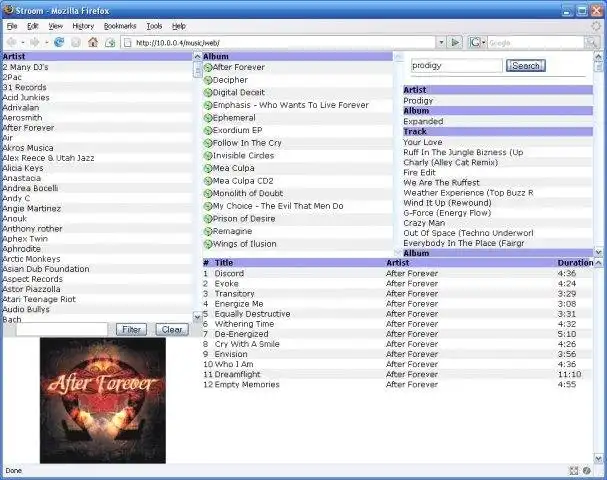The image size is (607, 480).
Task: Click the search results scroll down arrow
Action: click(x=598, y=252)
